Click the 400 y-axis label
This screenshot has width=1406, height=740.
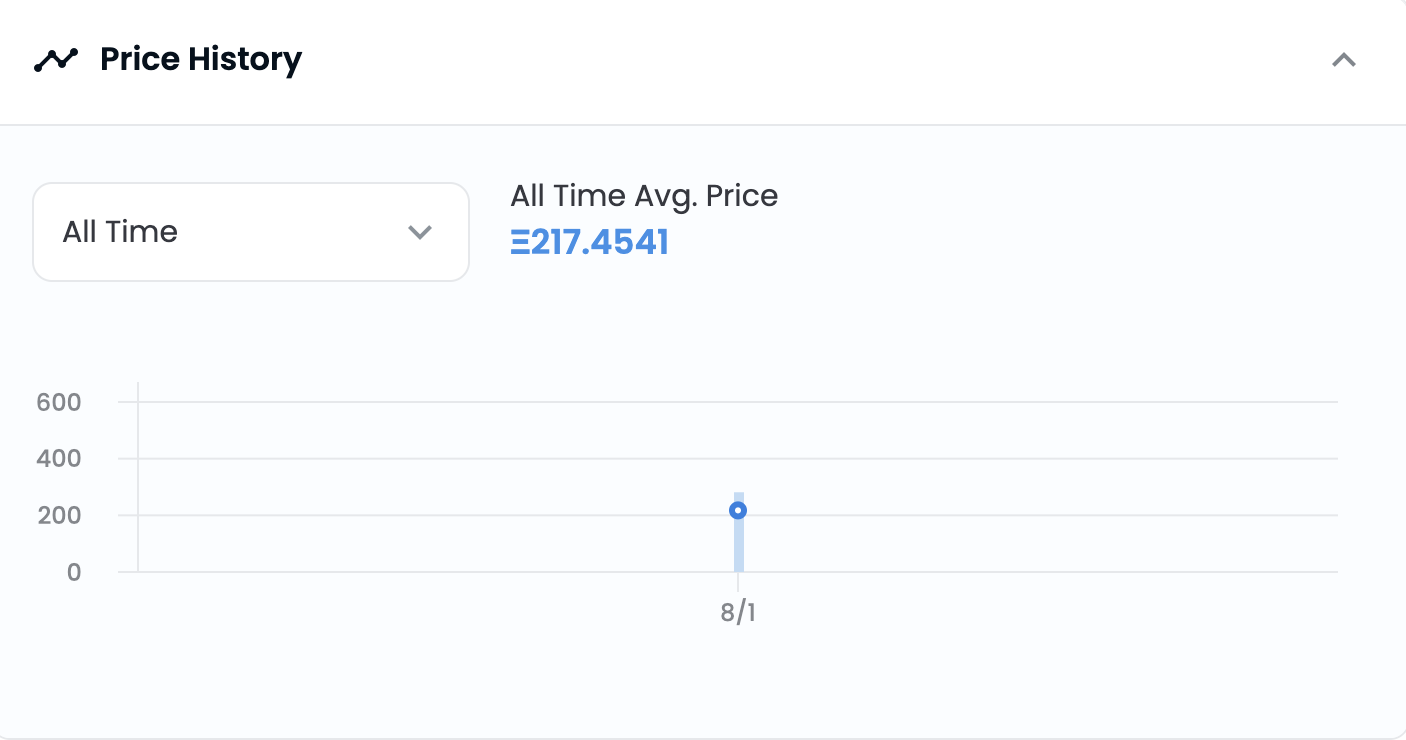click(x=59, y=459)
